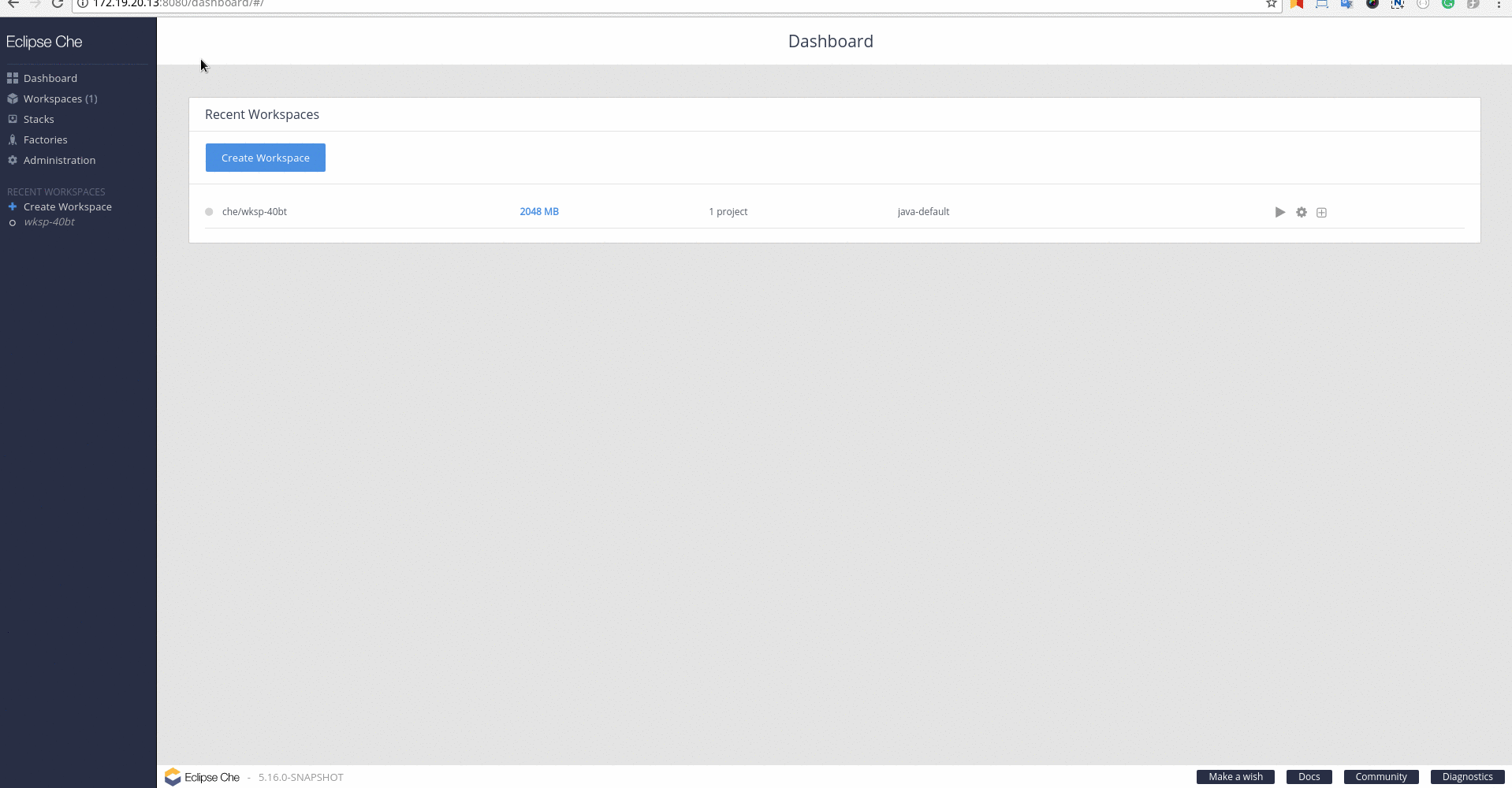This screenshot has height=788, width=1512.
Task: Click the 2048 MB RAM value
Action: 539,211
